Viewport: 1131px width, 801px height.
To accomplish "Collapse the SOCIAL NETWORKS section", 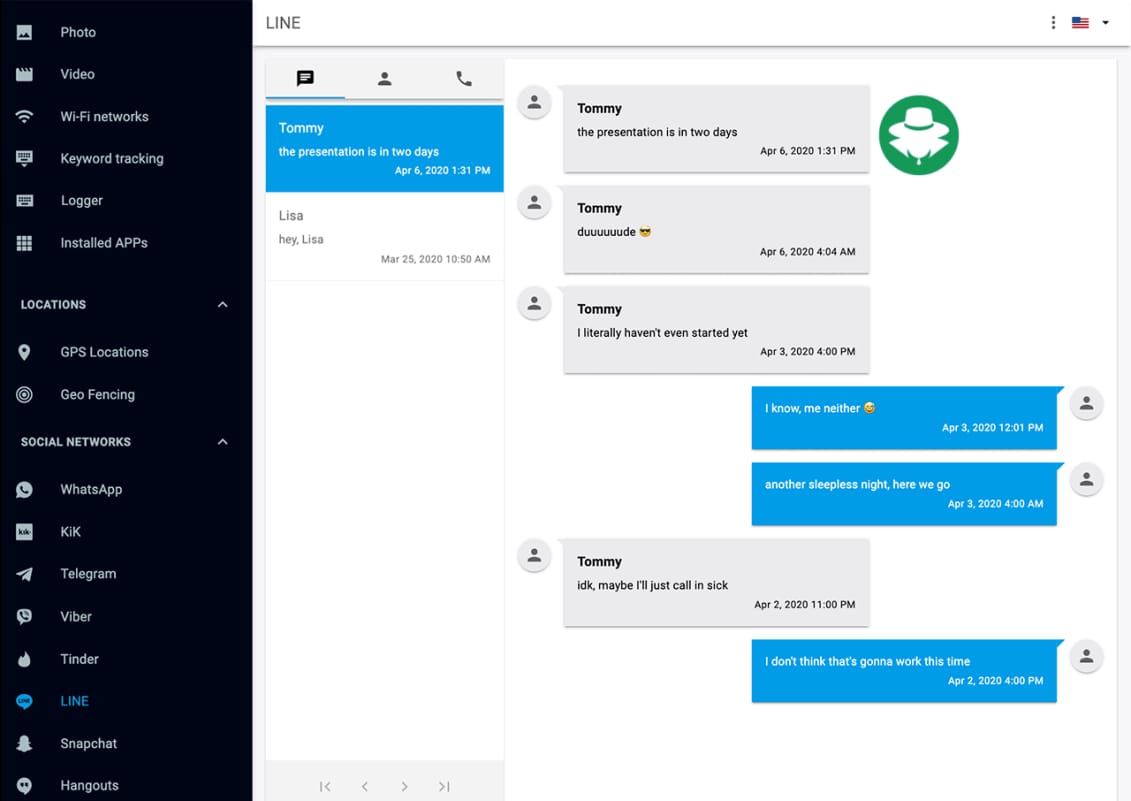I will [222, 441].
